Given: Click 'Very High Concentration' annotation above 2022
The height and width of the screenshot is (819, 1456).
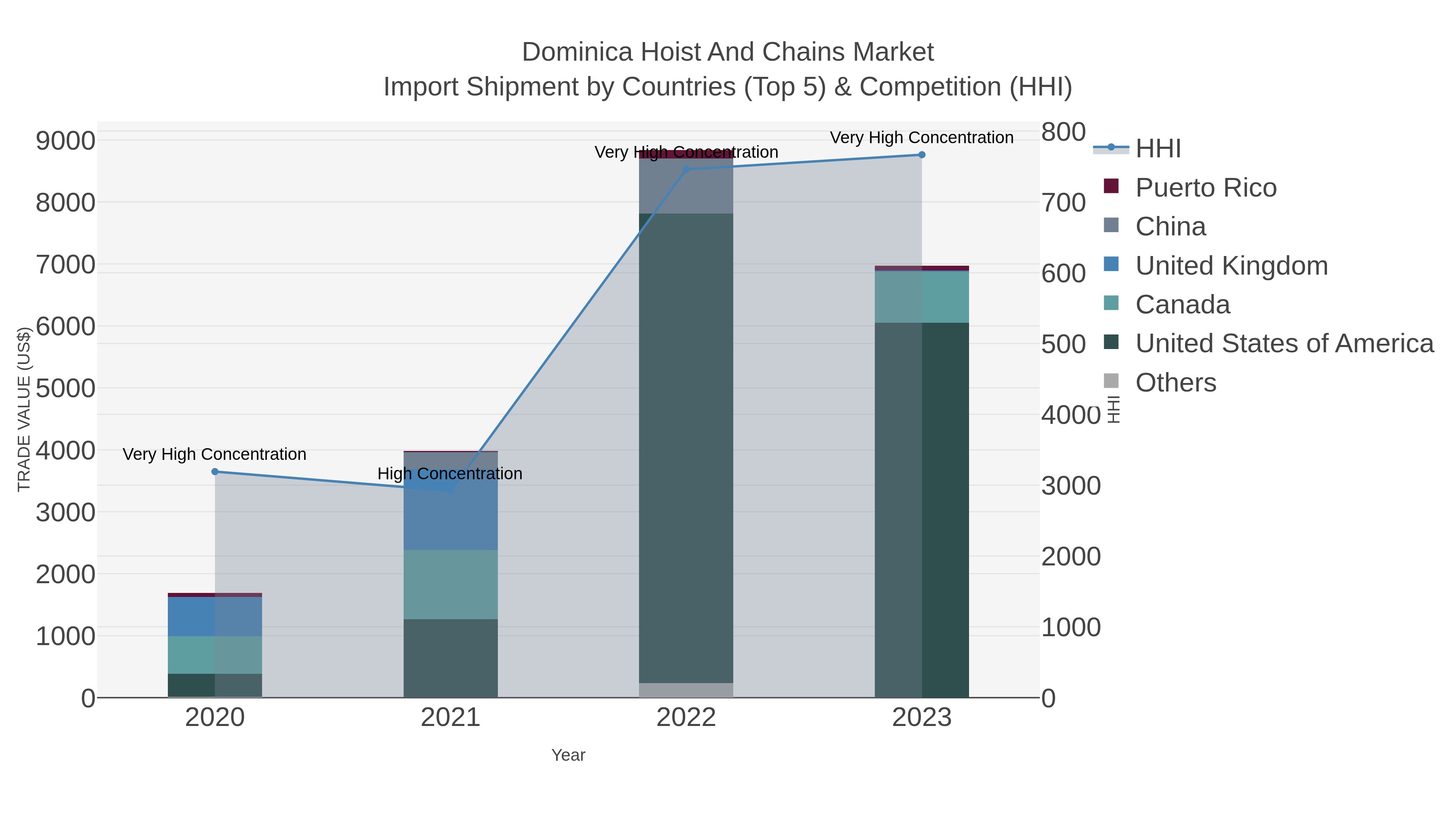Looking at the screenshot, I should [686, 152].
